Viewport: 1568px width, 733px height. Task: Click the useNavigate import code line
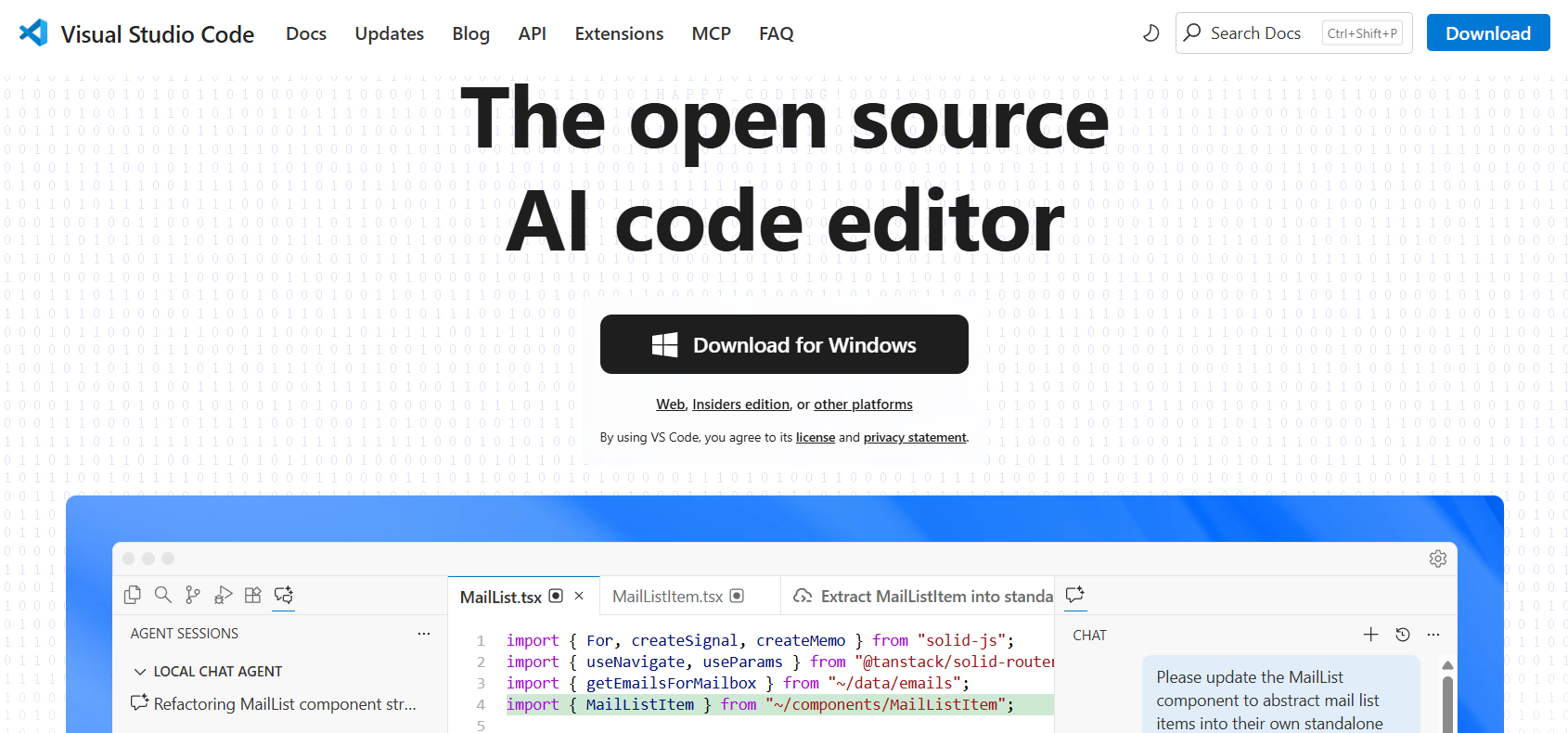[x=779, y=662]
